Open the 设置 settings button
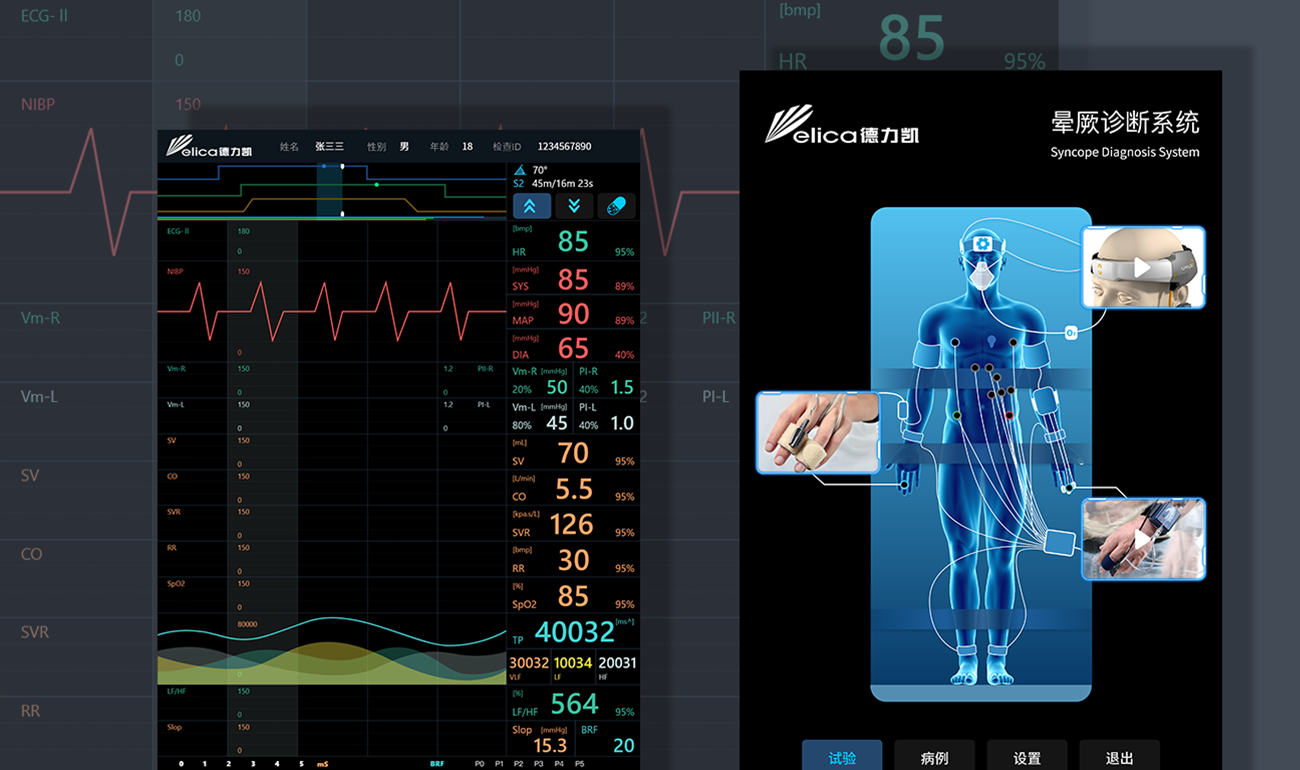The image size is (1300, 770). tap(1027, 757)
